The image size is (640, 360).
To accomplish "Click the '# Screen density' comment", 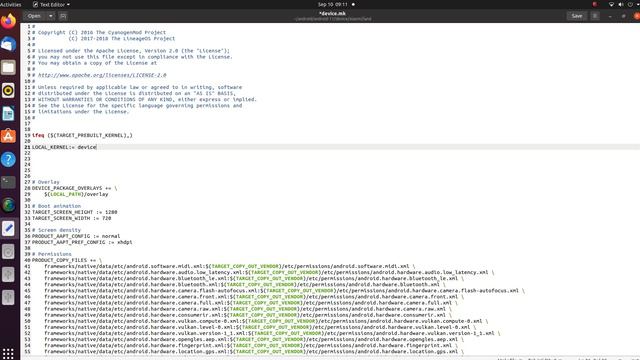I will click(56, 230).
